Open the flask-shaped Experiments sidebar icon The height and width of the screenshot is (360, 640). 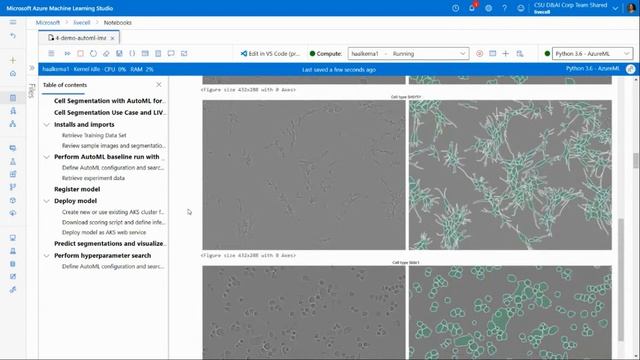(13, 161)
